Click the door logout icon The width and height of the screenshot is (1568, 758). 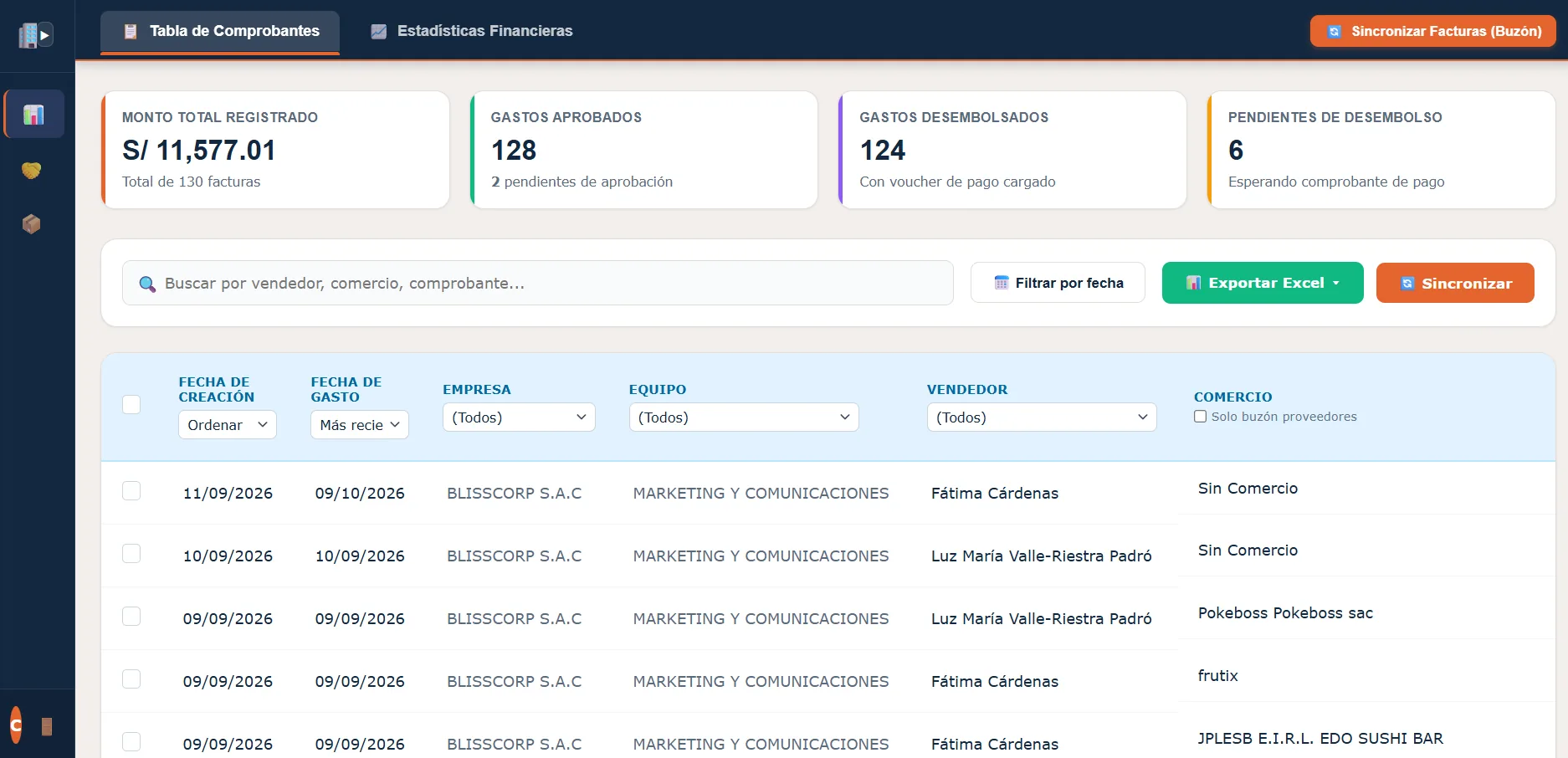[47, 726]
